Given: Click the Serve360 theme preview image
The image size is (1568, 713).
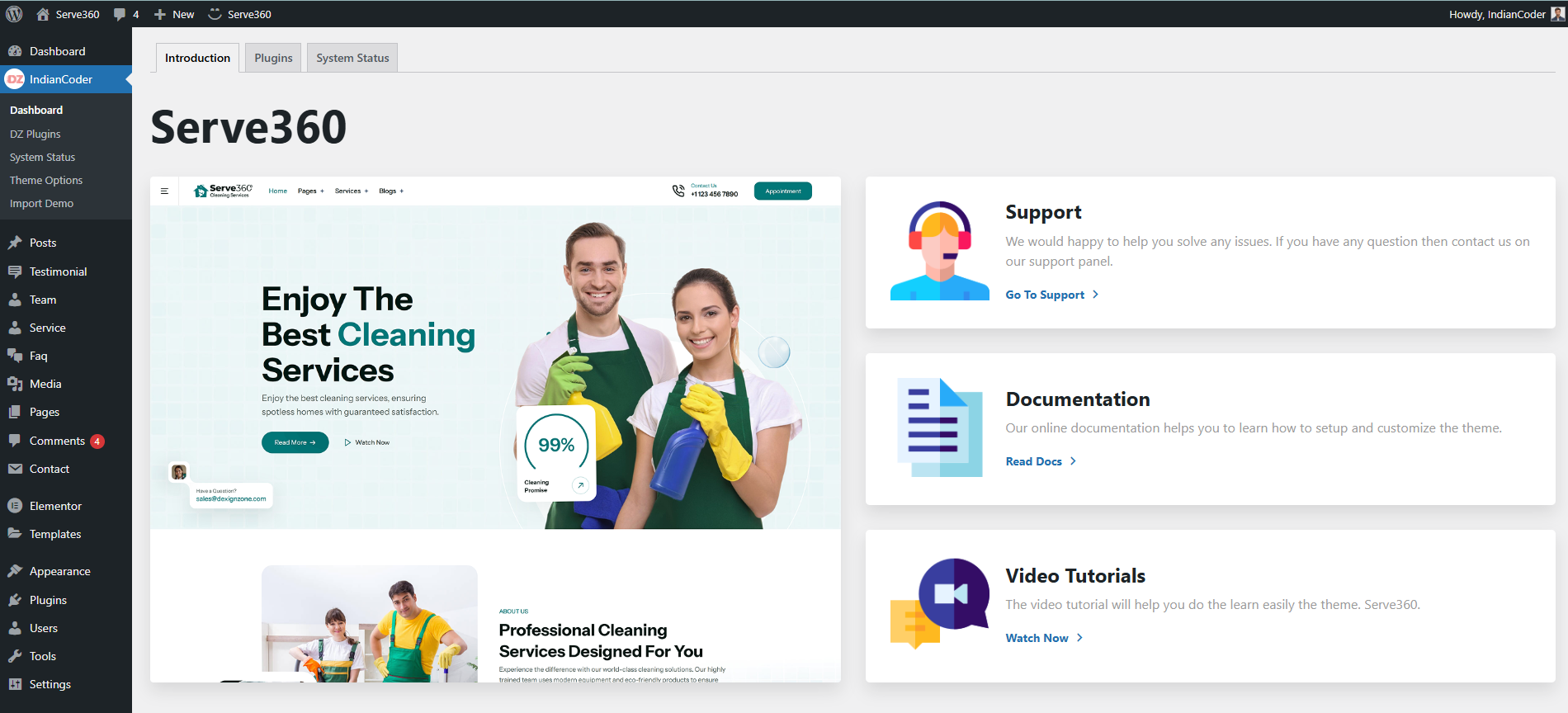Looking at the screenshot, I should pos(495,429).
